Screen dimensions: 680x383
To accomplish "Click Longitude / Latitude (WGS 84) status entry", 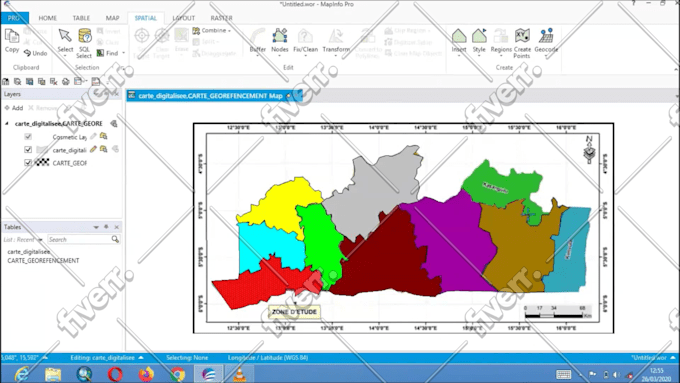I will click(x=268, y=358).
